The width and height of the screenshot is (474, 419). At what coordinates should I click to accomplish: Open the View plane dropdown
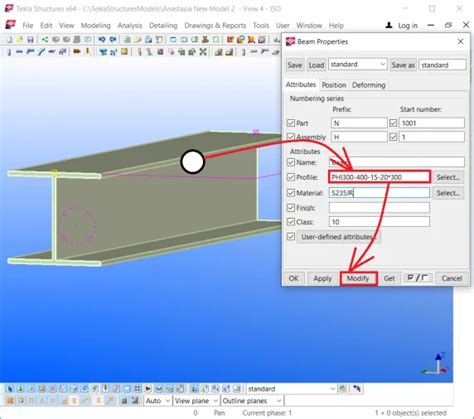[x=196, y=400]
